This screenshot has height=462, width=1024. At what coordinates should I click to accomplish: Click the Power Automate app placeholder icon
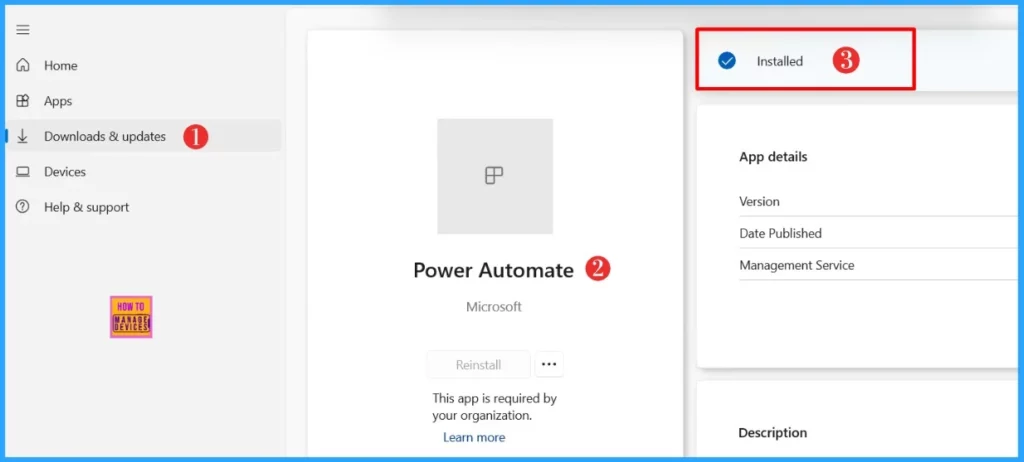click(x=494, y=176)
